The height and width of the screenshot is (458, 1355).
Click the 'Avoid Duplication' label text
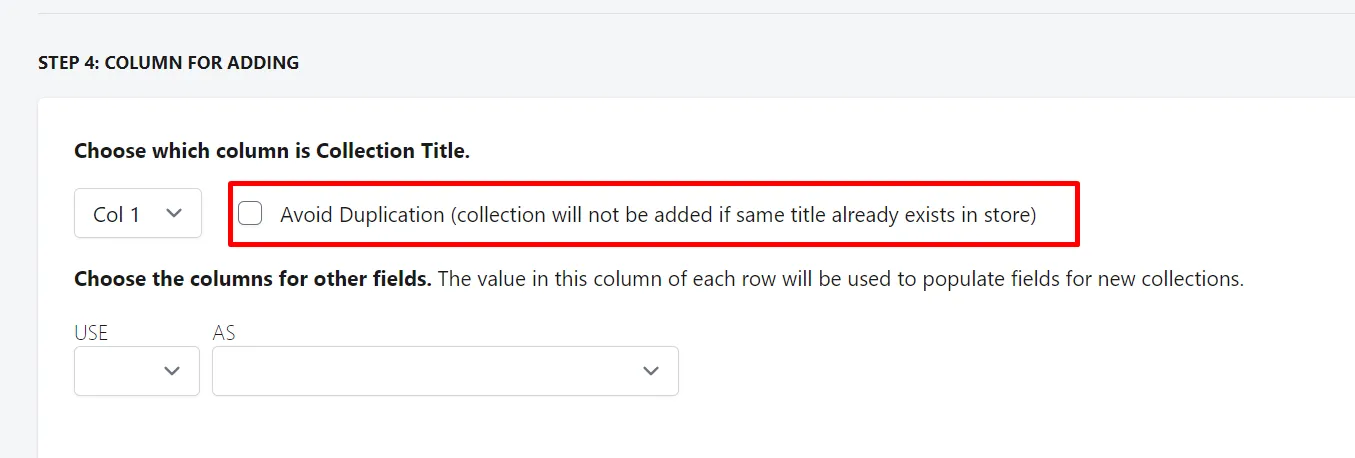pyautogui.click(x=362, y=214)
